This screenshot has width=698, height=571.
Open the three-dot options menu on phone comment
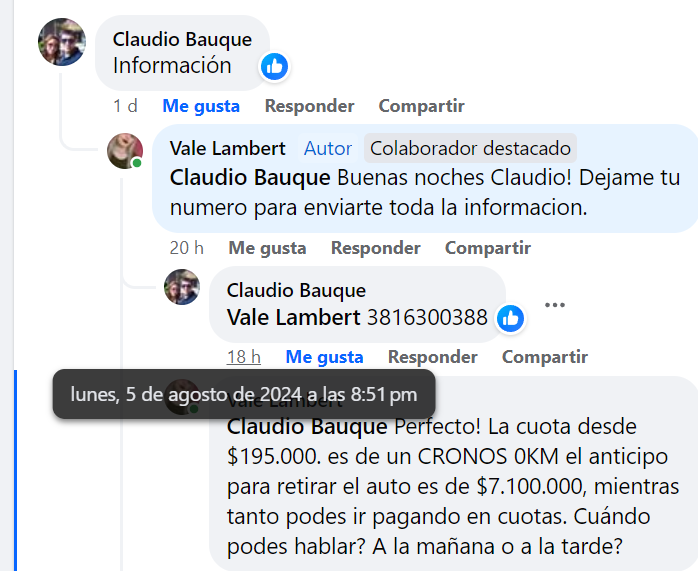(555, 305)
